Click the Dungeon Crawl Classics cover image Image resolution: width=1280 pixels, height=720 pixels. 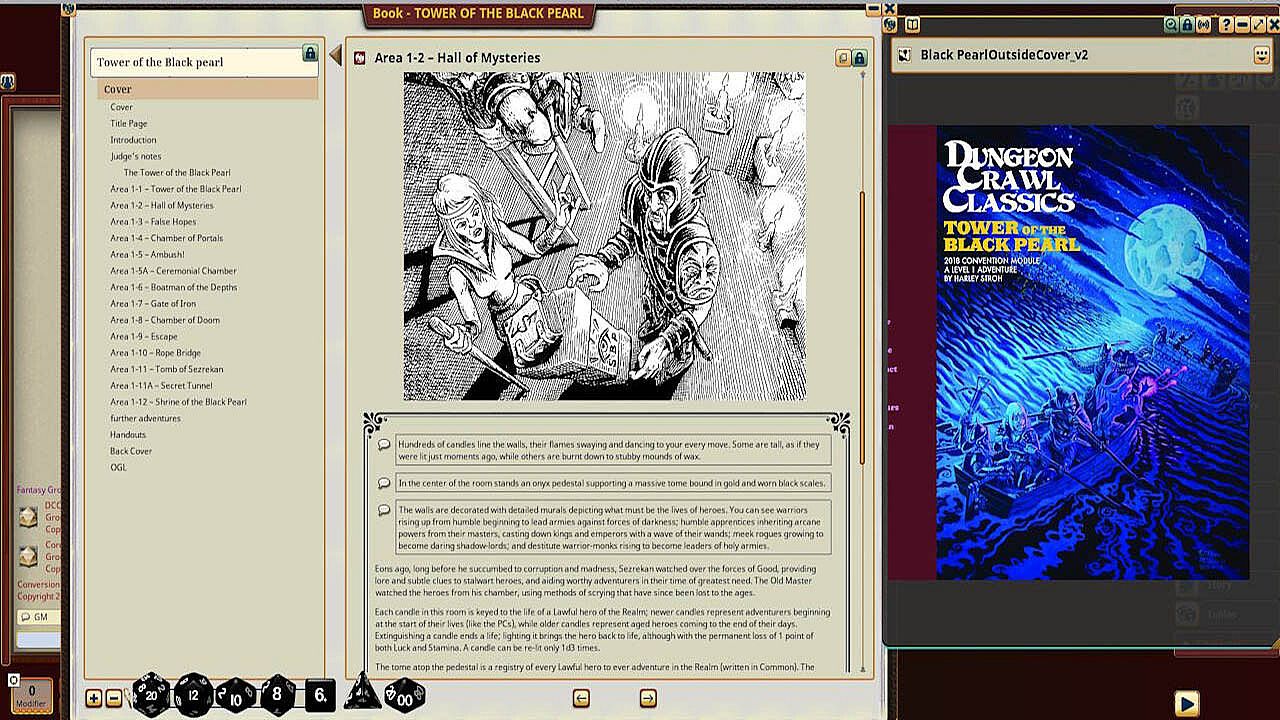click(1093, 352)
